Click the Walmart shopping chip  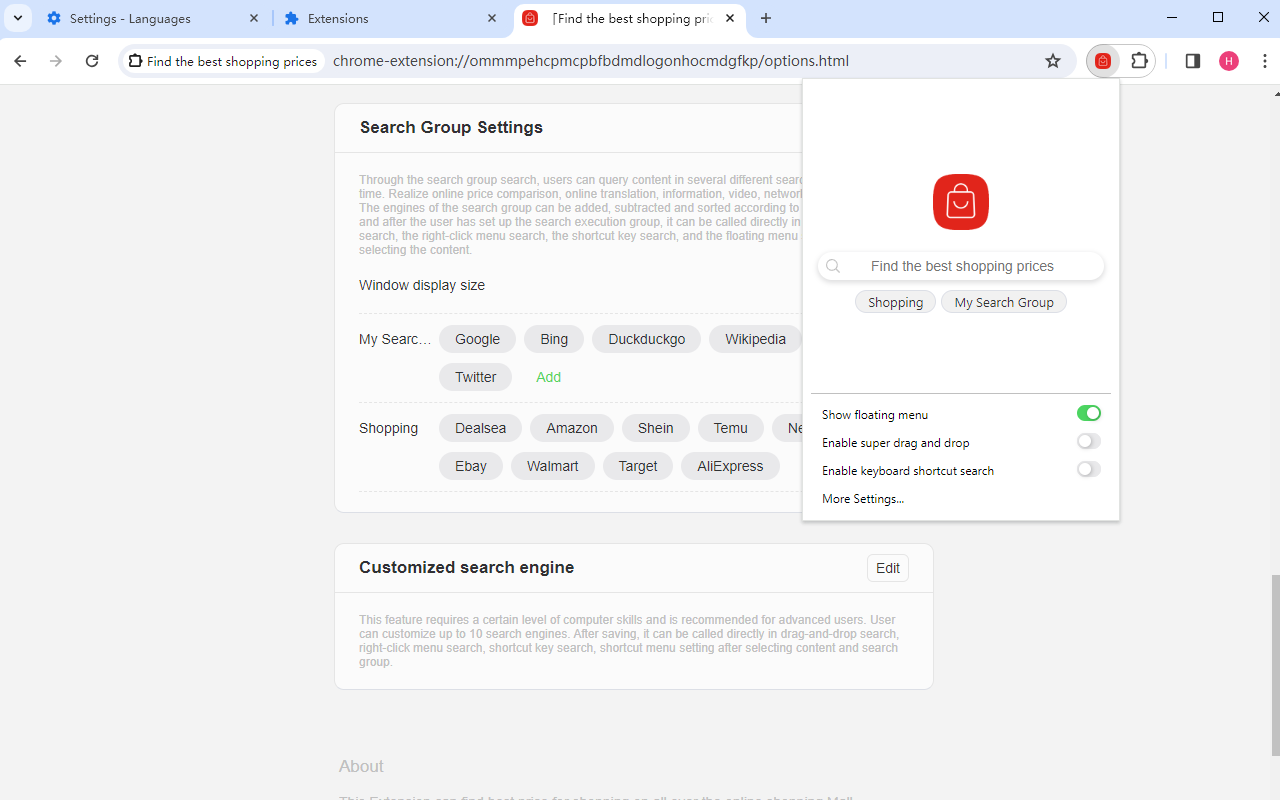553,466
